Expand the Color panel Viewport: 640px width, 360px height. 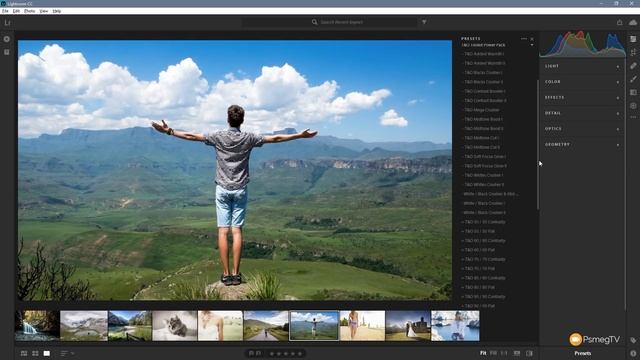pyautogui.click(x=582, y=82)
